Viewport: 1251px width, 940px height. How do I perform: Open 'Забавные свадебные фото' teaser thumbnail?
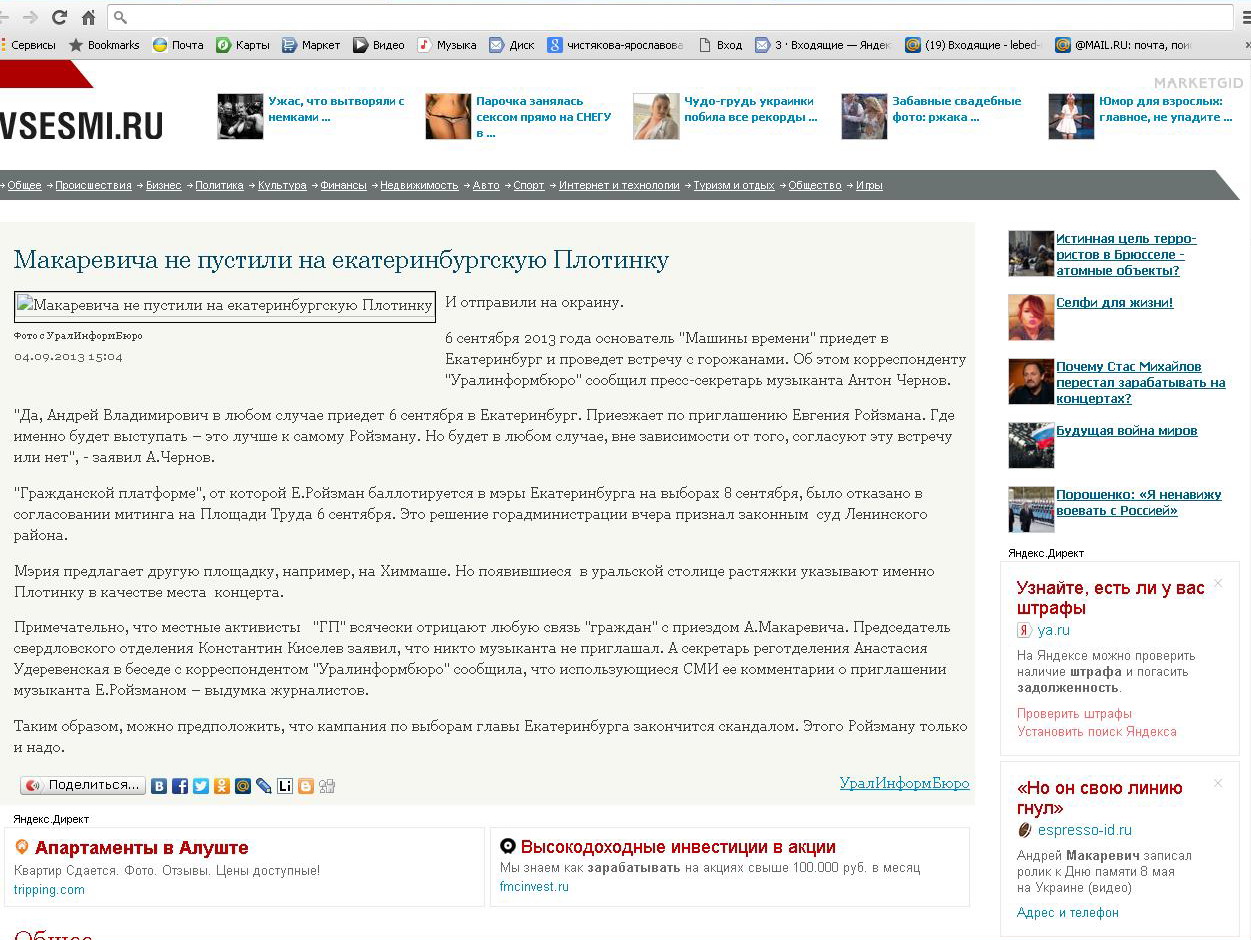[864, 116]
